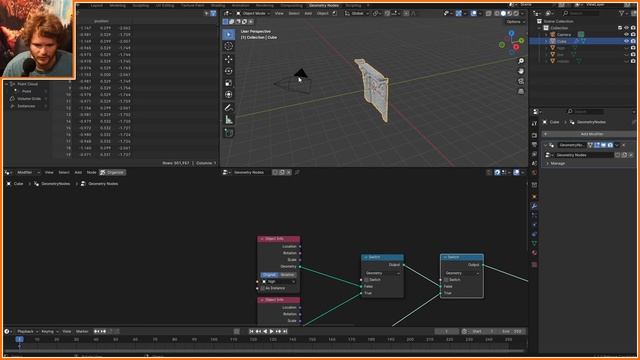This screenshot has width=640, height=360.
Task: Collapse the GeometryNodes modifier panel arrow
Action: [x=546, y=145]
